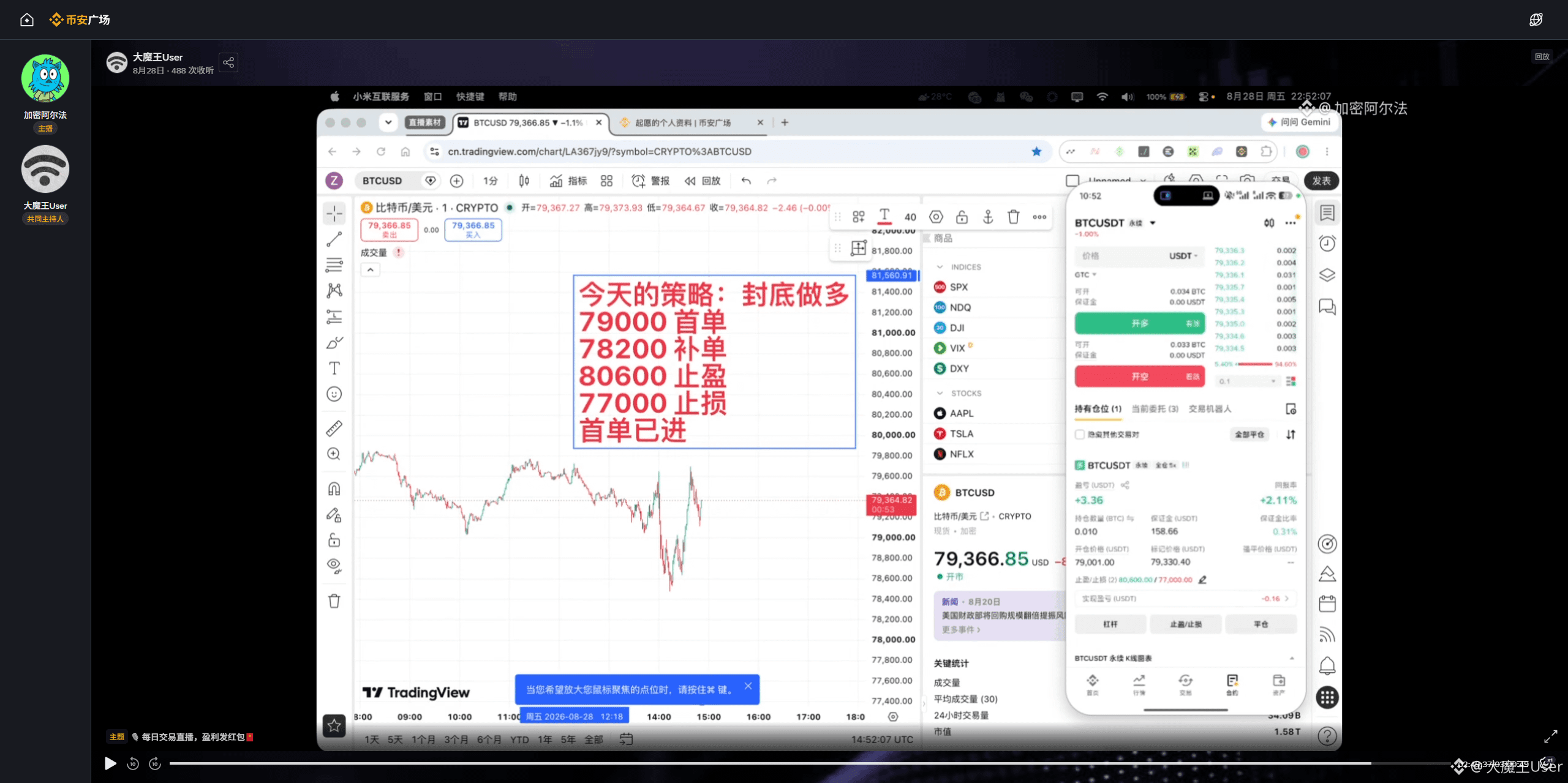The height and width of the screenshot is (783, 1568).
Task: Click the candlestick chart type icon
Action: pyautogui.click(x=524, y=181)
